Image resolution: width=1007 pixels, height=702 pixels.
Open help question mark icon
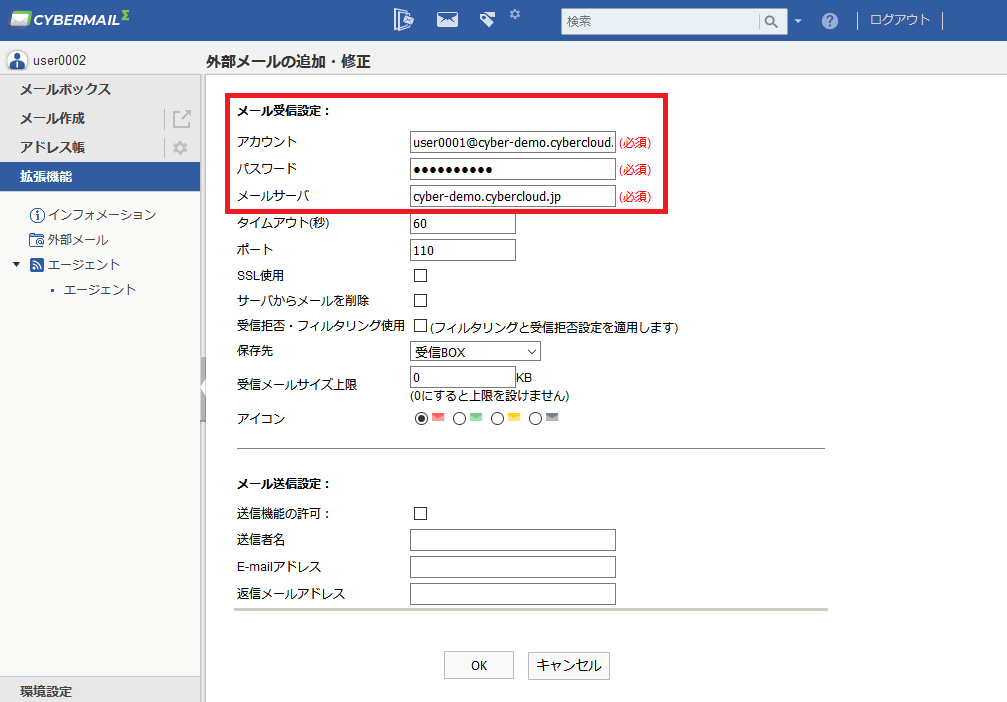tap(830, 21)
